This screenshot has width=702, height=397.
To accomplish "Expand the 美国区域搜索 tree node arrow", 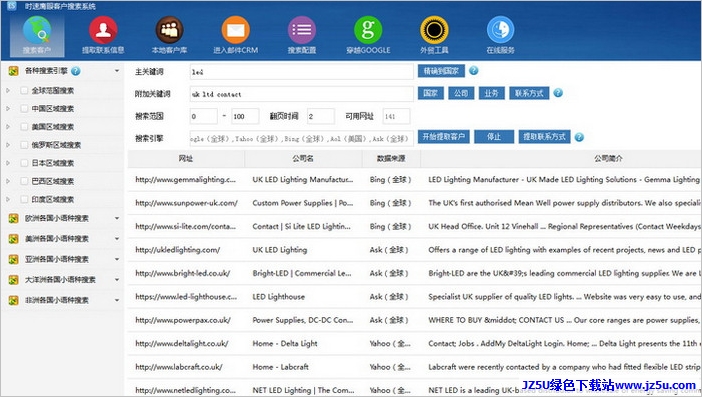I will coord(8,127).
